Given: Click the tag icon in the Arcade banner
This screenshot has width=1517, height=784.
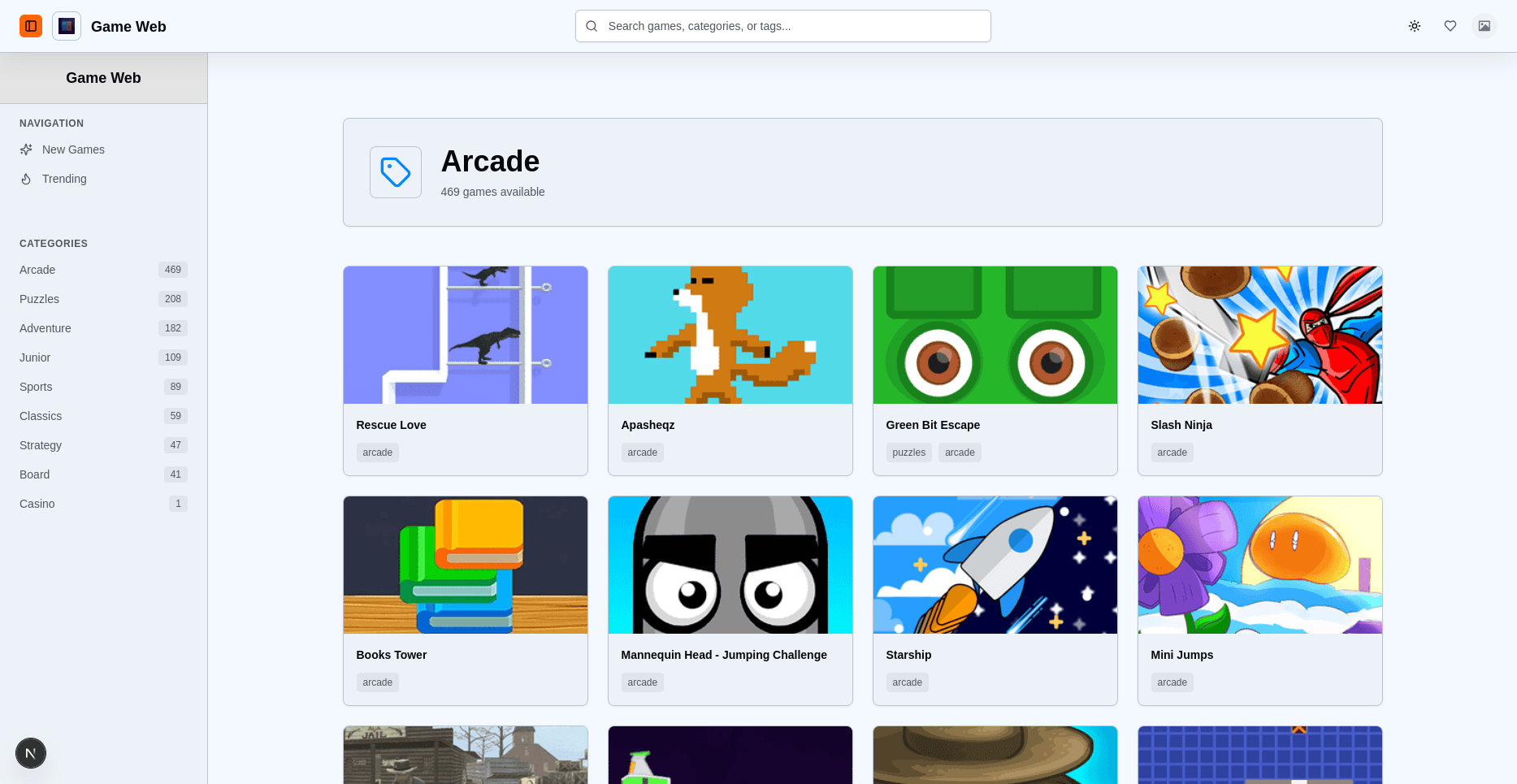Looking at the screenshot, I should click(x=396, y=172).
